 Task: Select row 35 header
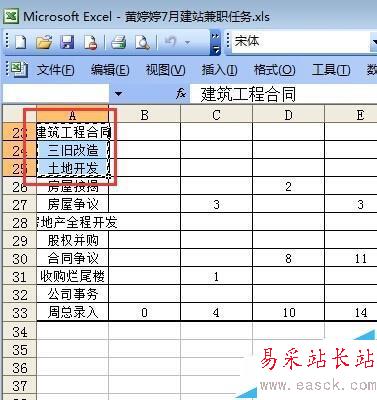click(x=19, y=350)
